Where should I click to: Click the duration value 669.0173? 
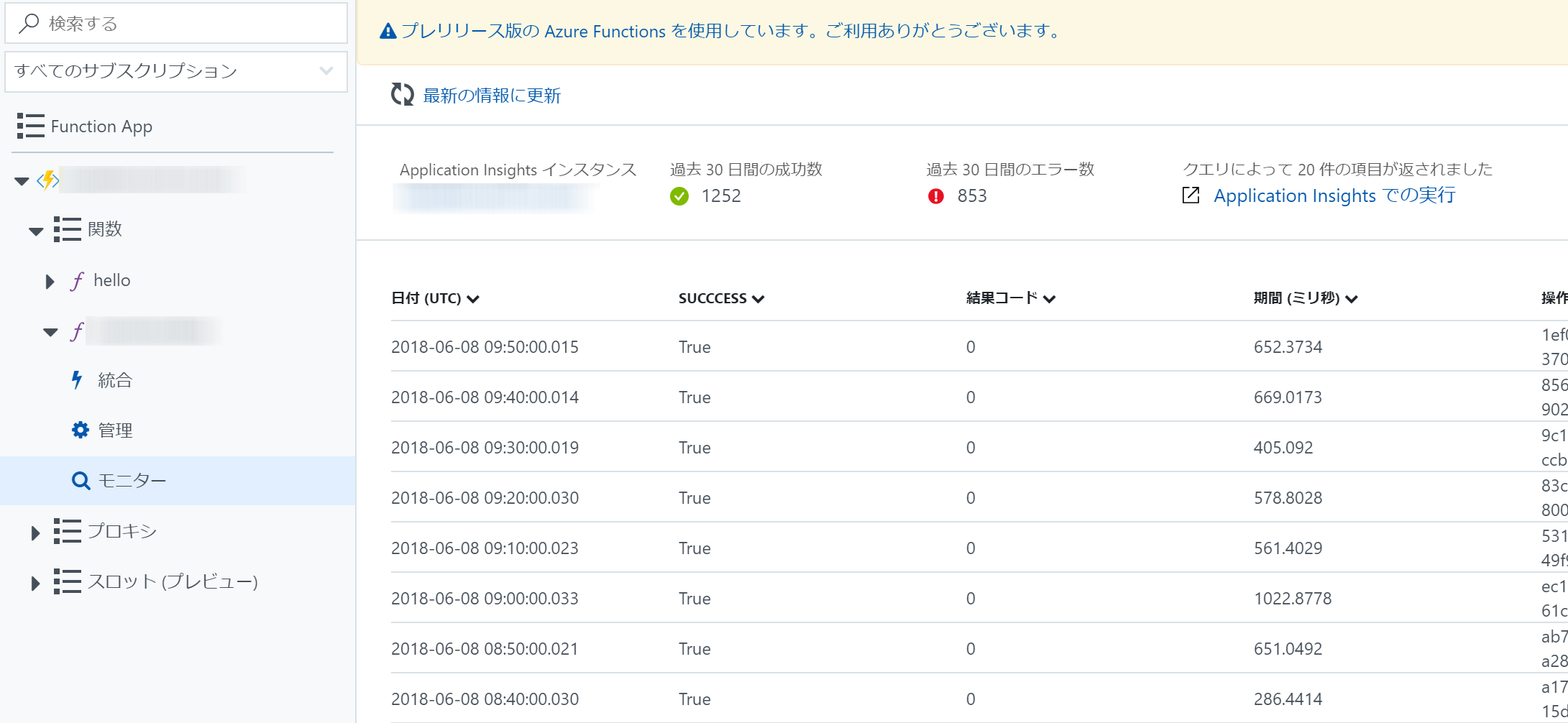[x=1288, y=397]
